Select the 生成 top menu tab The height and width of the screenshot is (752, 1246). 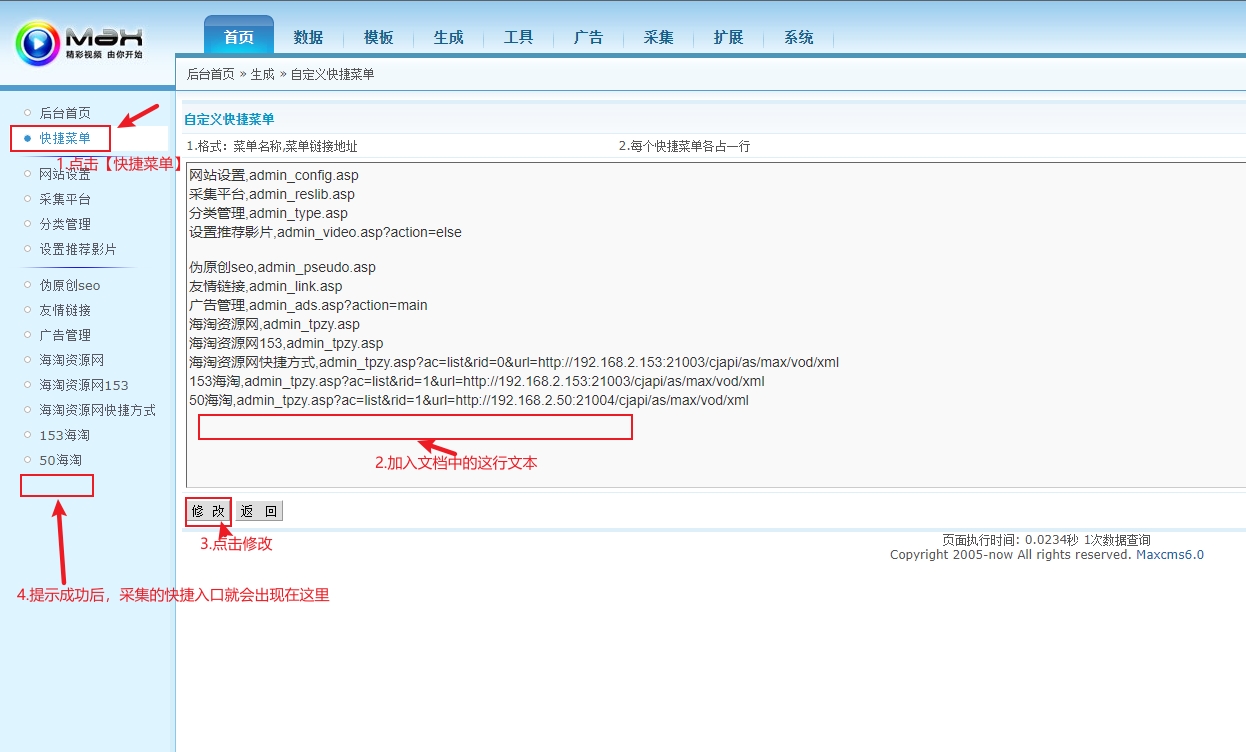[x=448, y=38]
